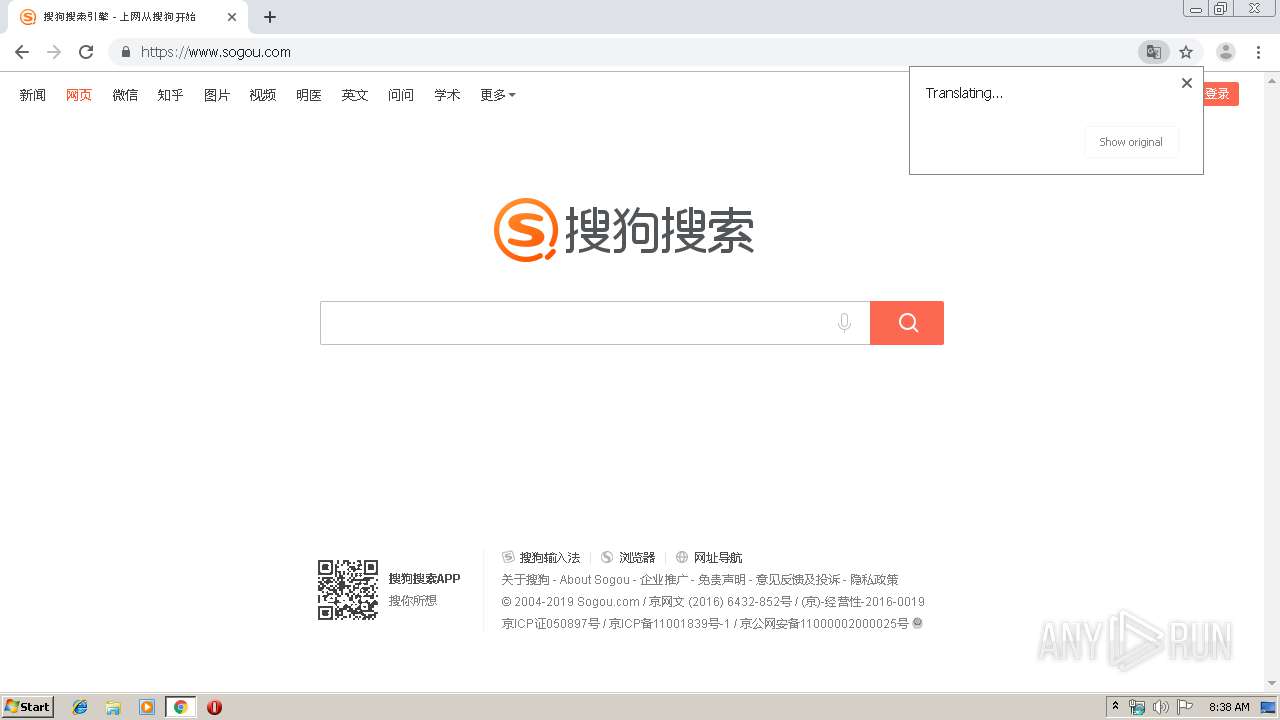Open the Chrome three-dot menu

click(1258, 52)
